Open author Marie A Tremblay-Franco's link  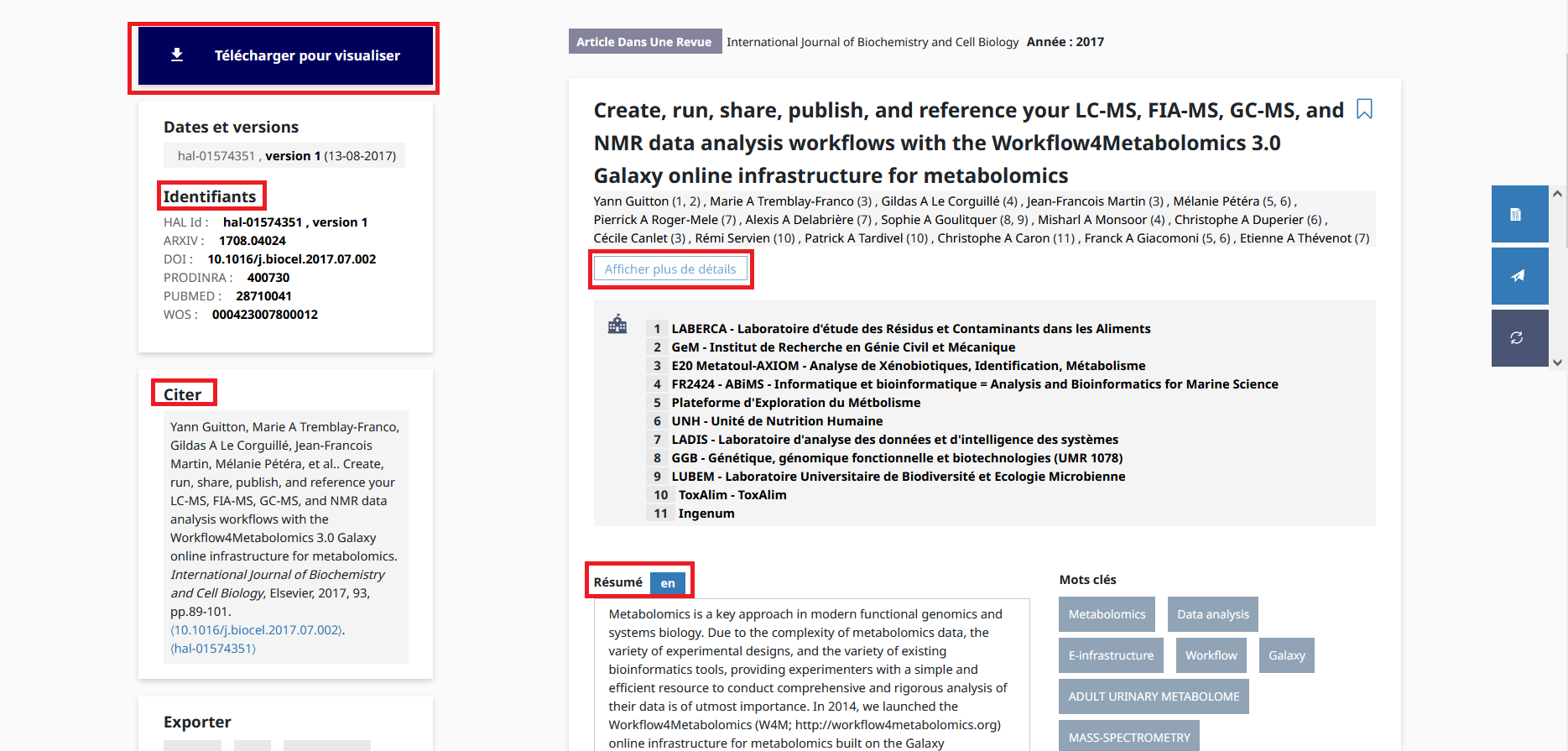[781, 201]
